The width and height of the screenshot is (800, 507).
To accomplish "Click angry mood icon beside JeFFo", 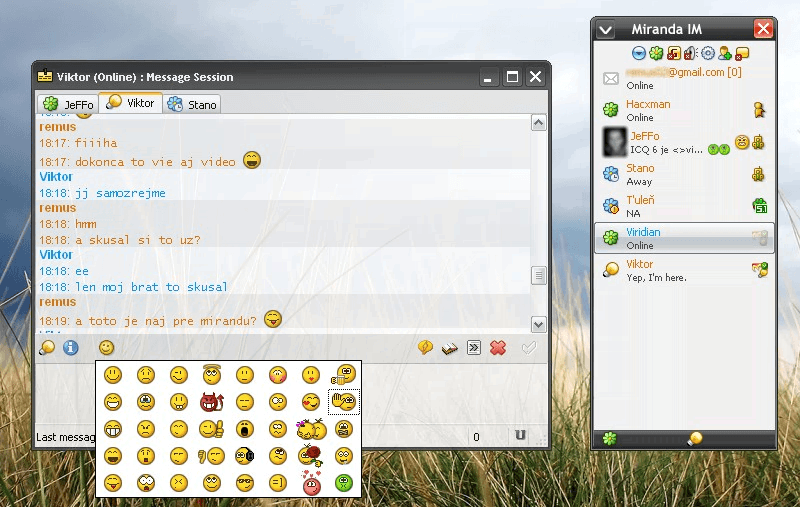I will coord(742,142).
